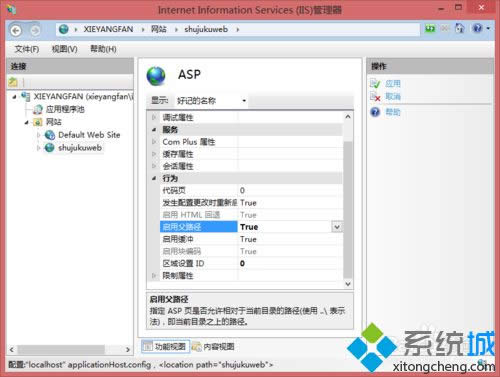Click property grid scrollbar down arrow
The width and height of the screenshot is (500, 377).
tap(348, 284)
